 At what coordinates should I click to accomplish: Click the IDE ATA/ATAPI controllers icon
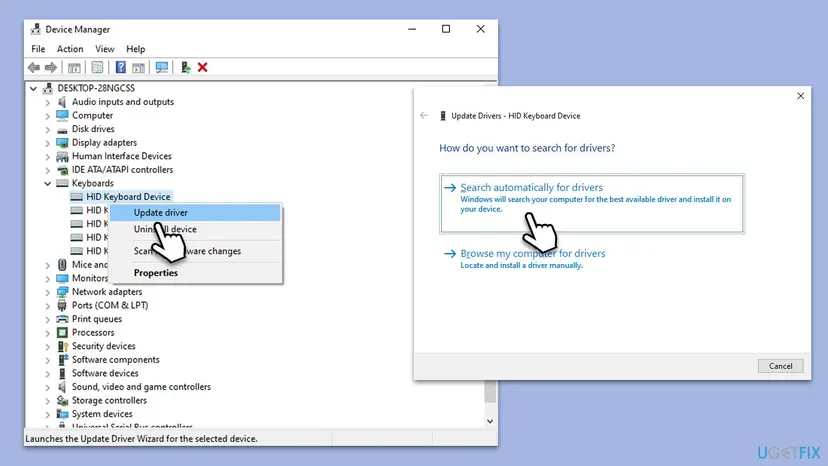tap(62, 170)
